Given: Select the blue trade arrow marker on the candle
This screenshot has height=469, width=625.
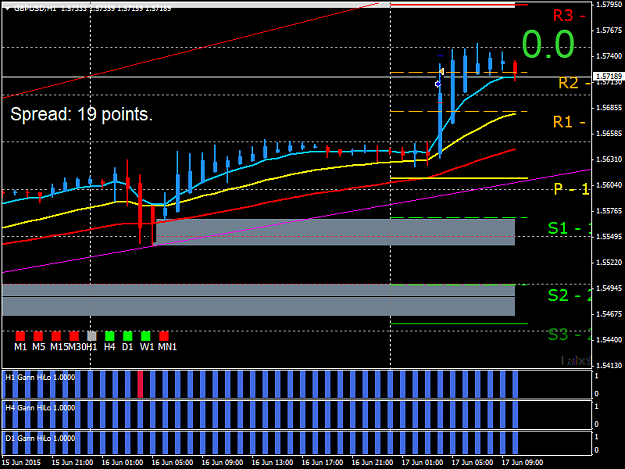Looking at the screenshot, I should (x=438, y=84).
